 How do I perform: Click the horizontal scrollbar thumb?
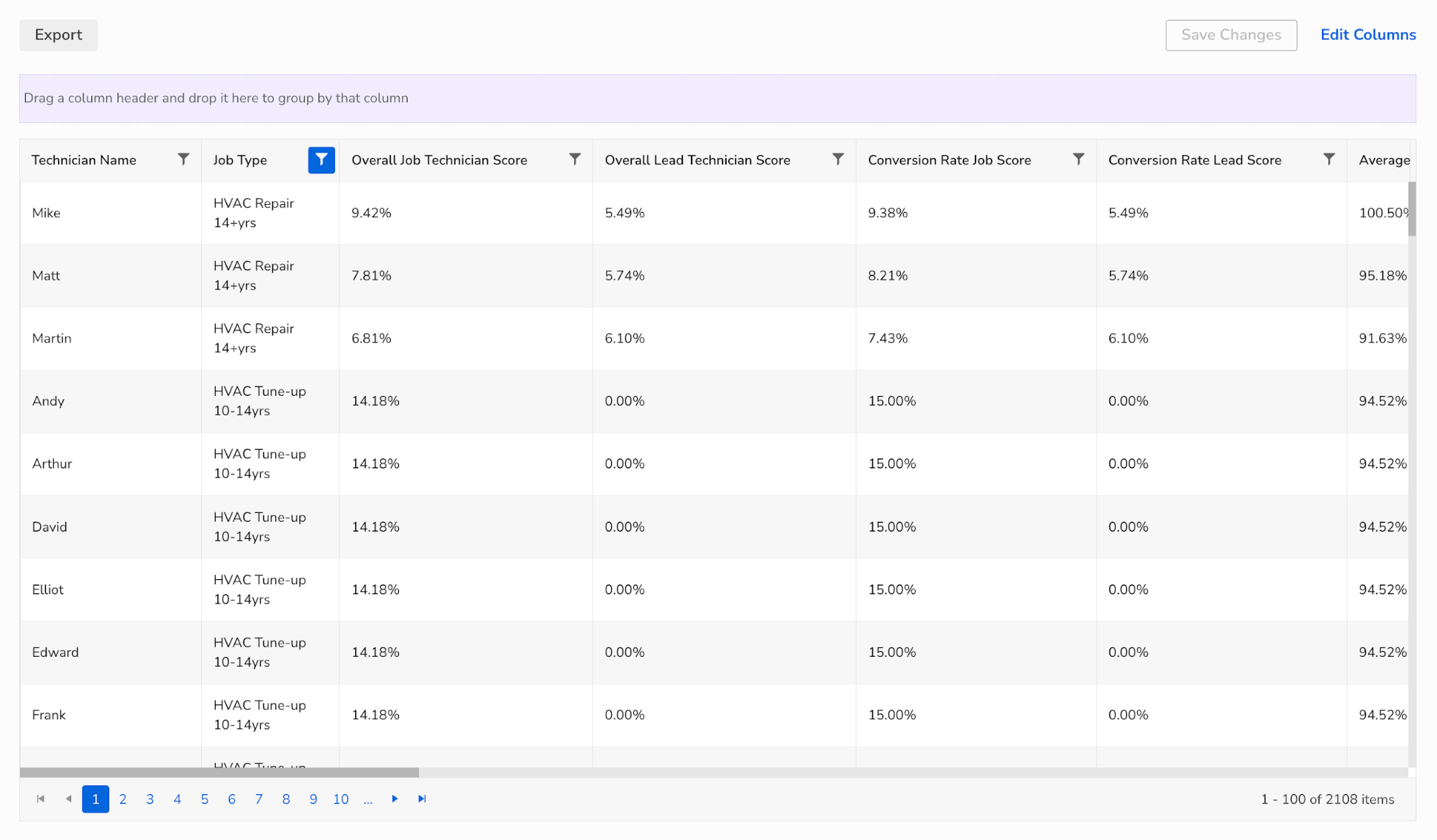click(x=219, y=772)
